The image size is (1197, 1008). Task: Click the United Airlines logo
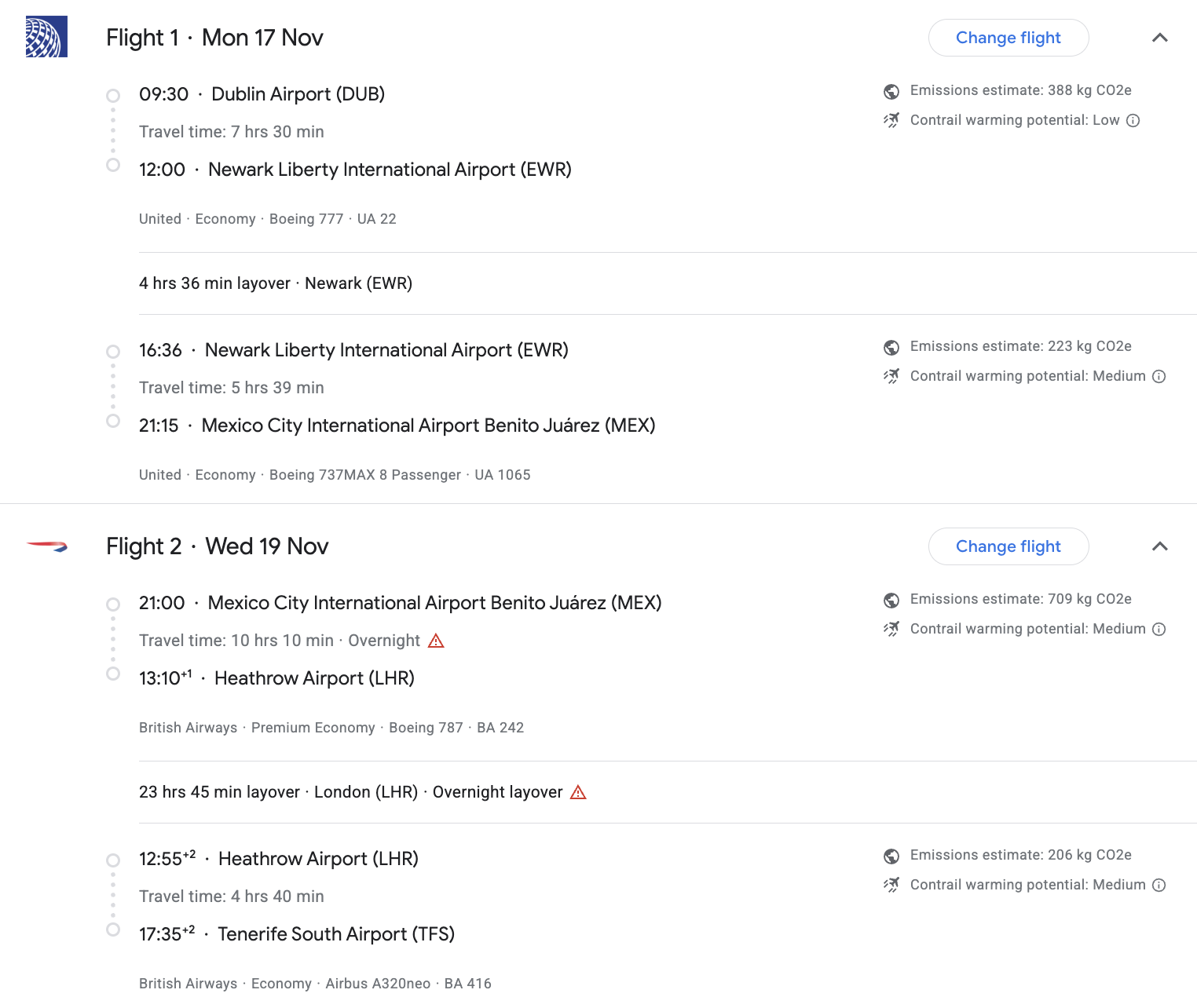[x=46, y=36]
